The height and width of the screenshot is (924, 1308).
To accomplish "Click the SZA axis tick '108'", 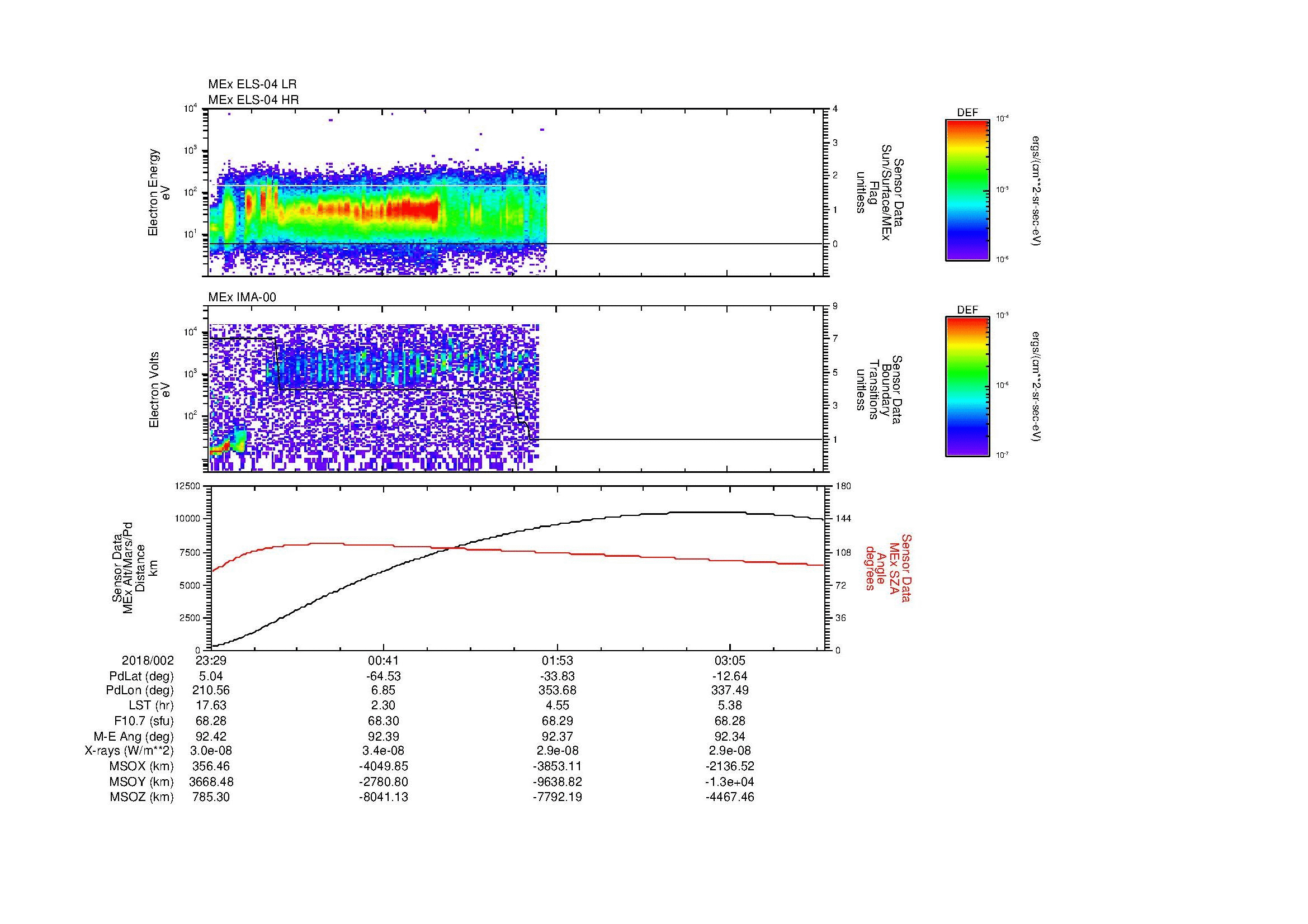I will pyautogui.click(x=843, y=552).
